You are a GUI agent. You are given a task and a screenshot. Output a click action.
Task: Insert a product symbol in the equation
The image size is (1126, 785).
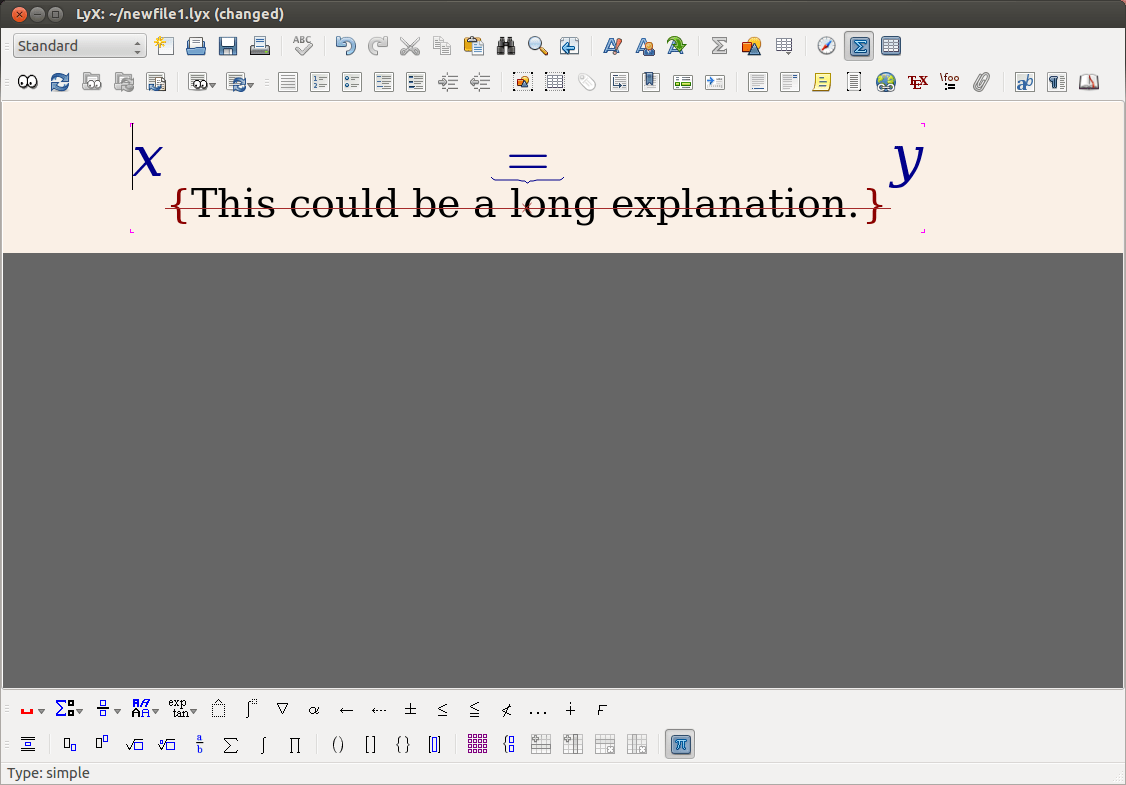point(295,744)
